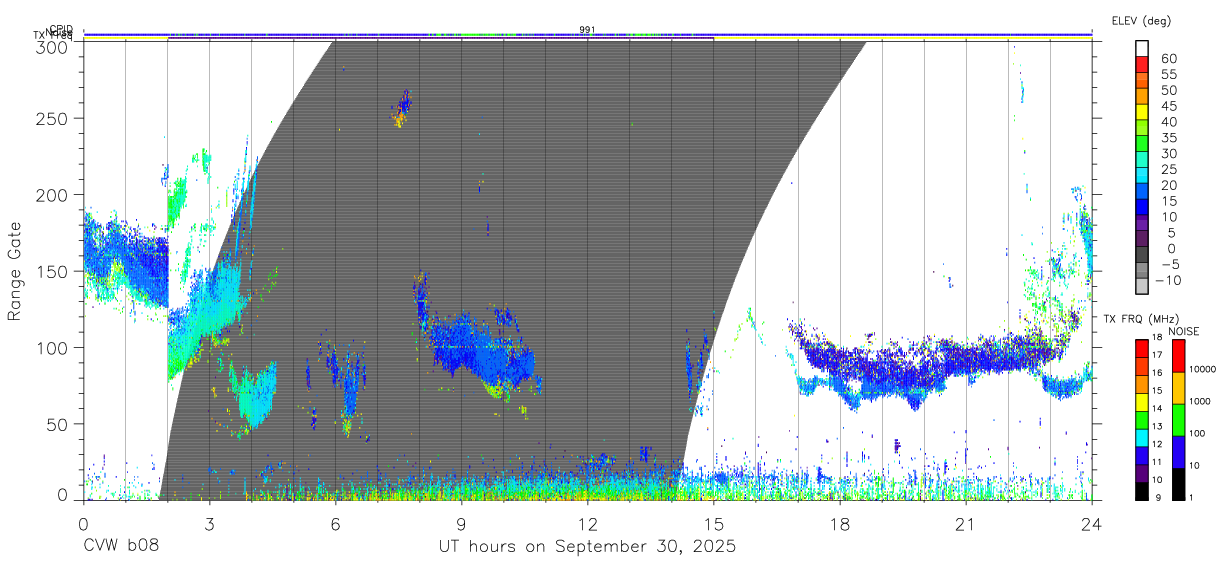The height and width of the screenshot is (567, 1228).
Task: Click UT hour tick label '24'
Action: (1091, 524)
